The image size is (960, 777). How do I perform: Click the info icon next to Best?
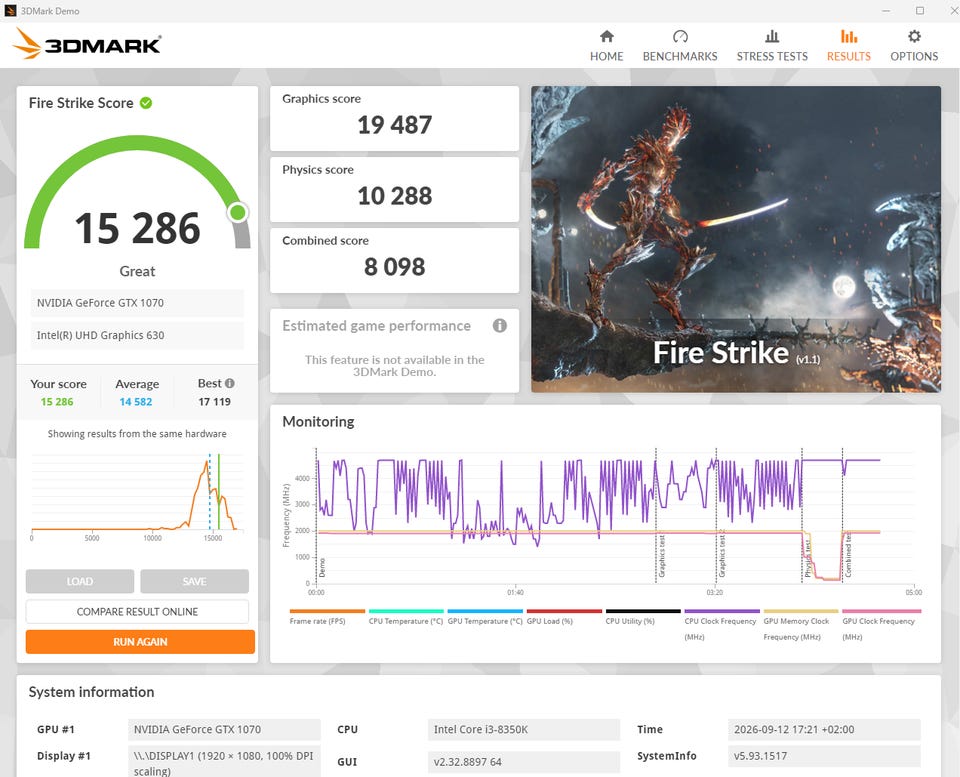pos(230,383)
